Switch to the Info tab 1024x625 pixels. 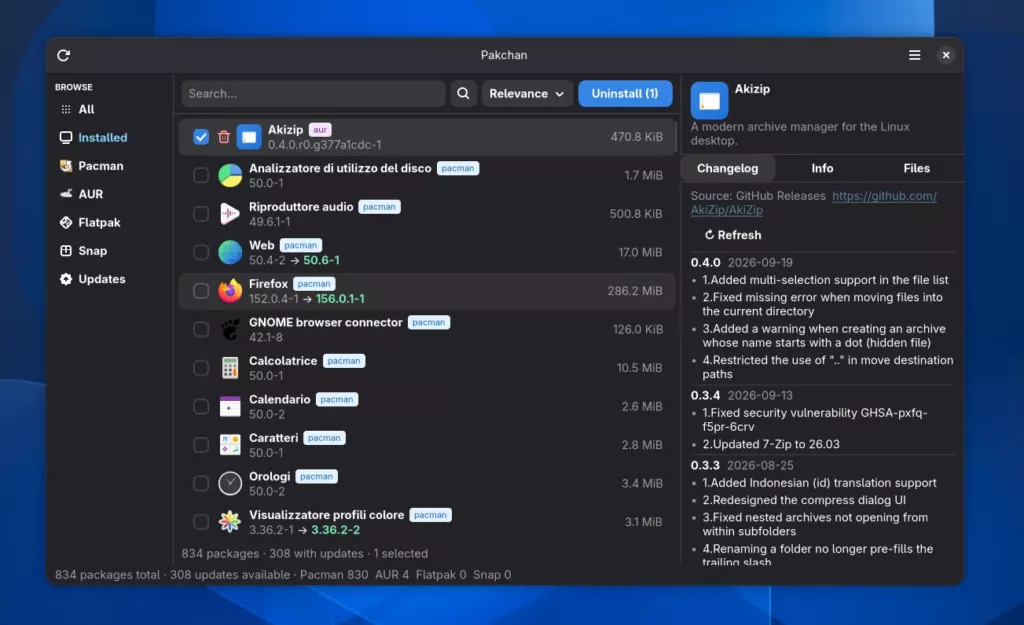822,168
